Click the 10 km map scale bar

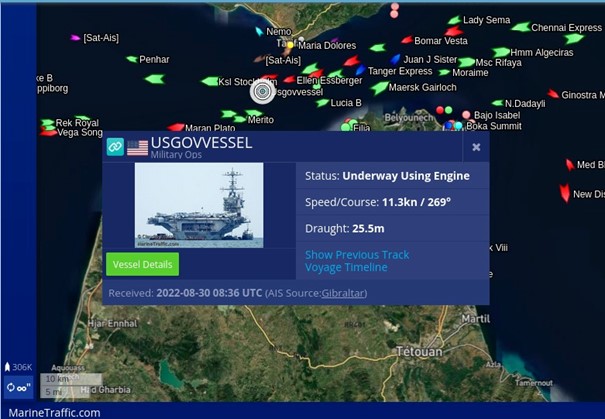click(71, 379)
